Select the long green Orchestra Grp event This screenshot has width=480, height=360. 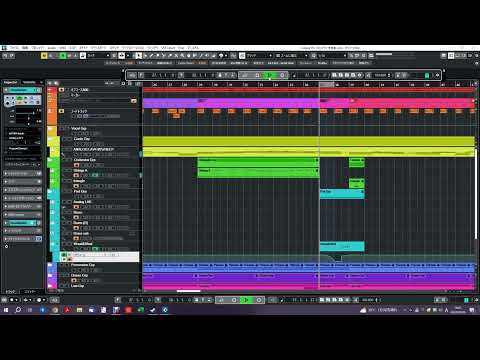click(x=258, y=162)
